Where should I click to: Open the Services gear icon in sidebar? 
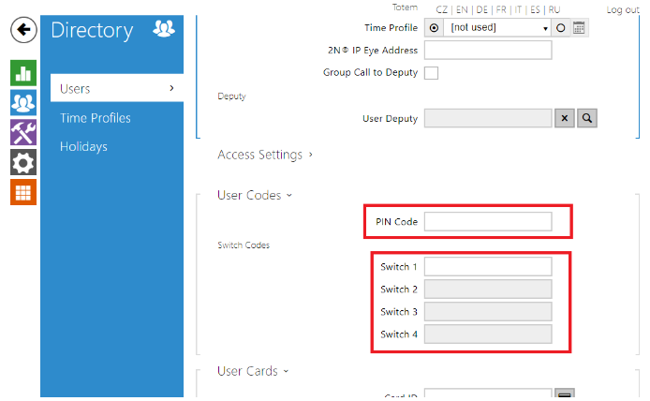pos(24,162)
